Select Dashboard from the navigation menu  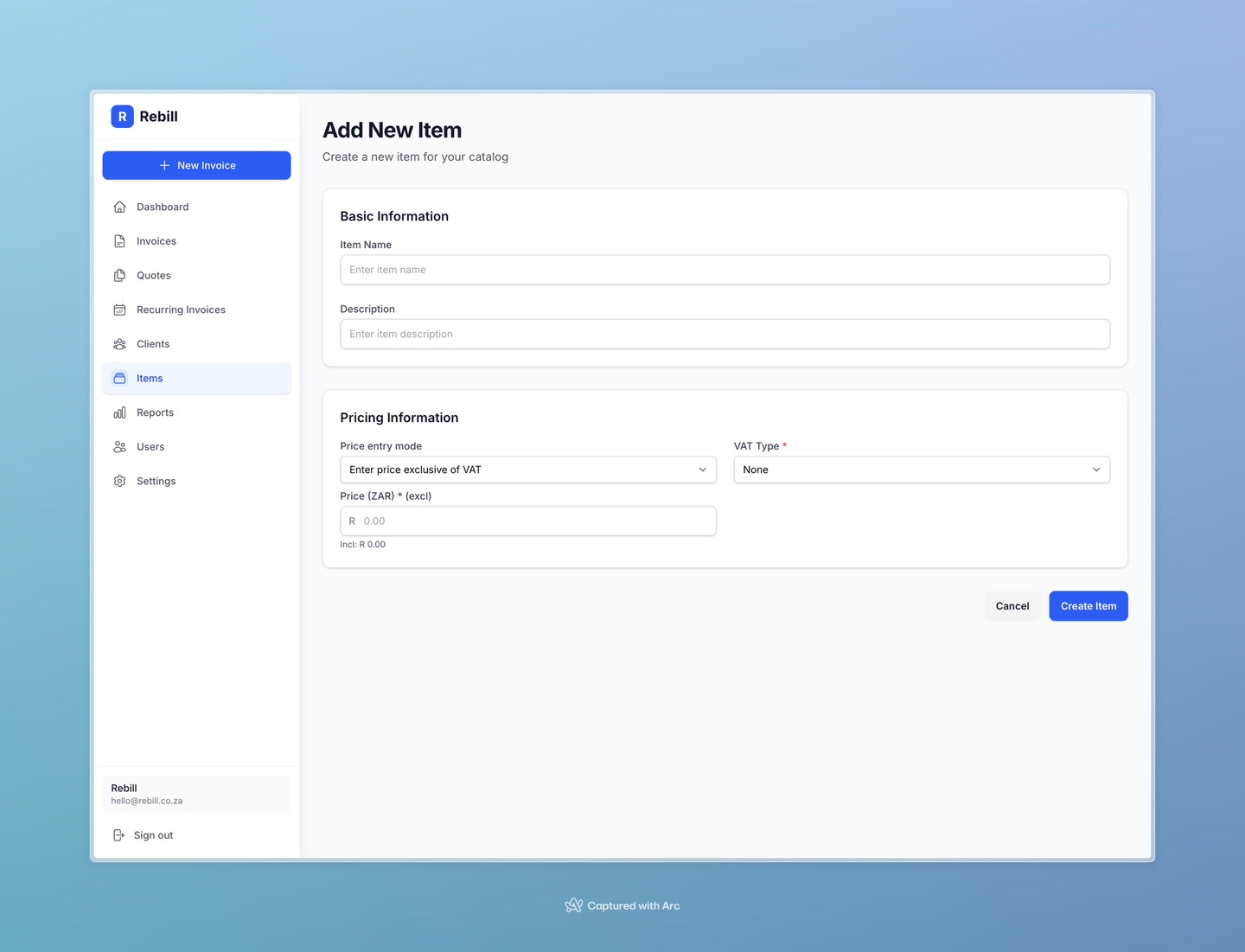click(162, 207)
